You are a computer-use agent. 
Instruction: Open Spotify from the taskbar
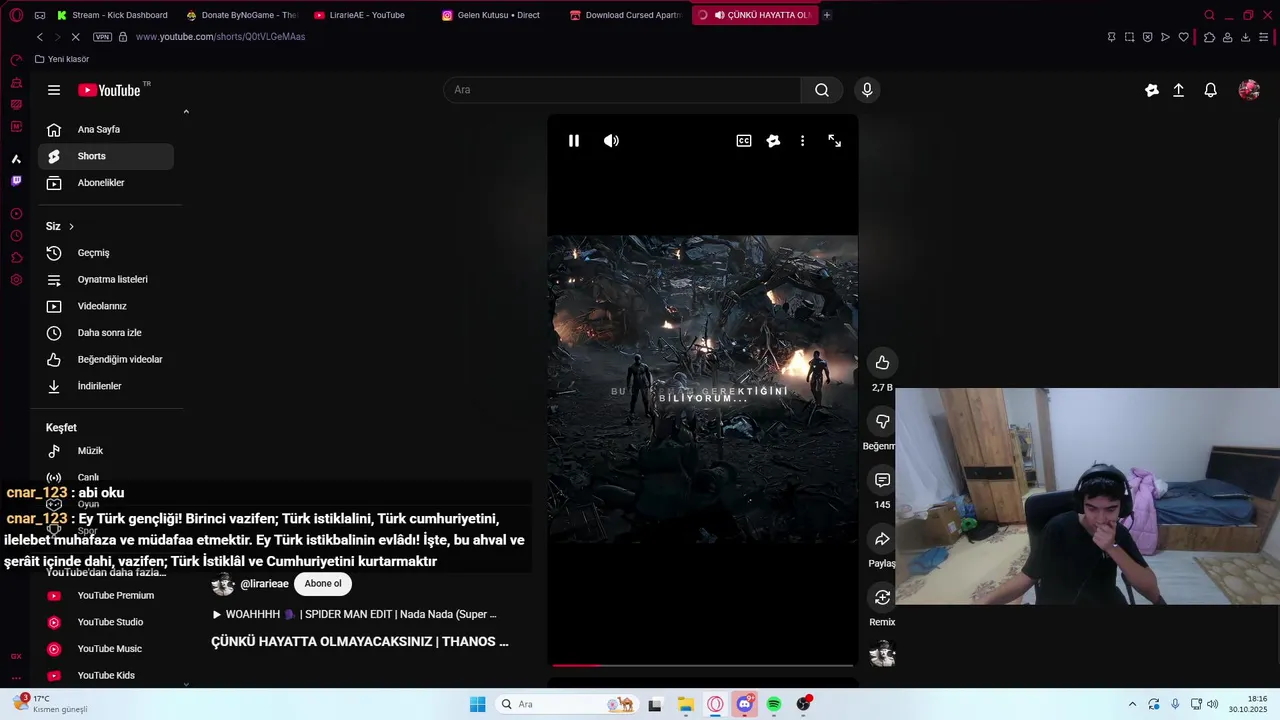tap(774, 705)
